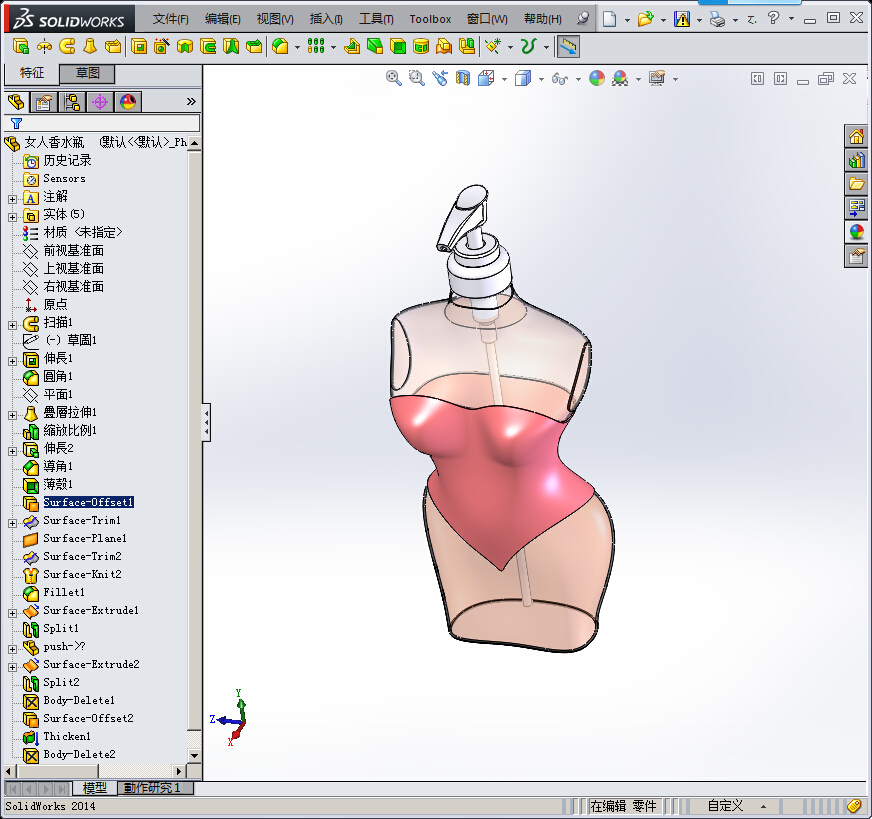Toggle the Instant3D icon
872x819 pixels.
[568, 47]
